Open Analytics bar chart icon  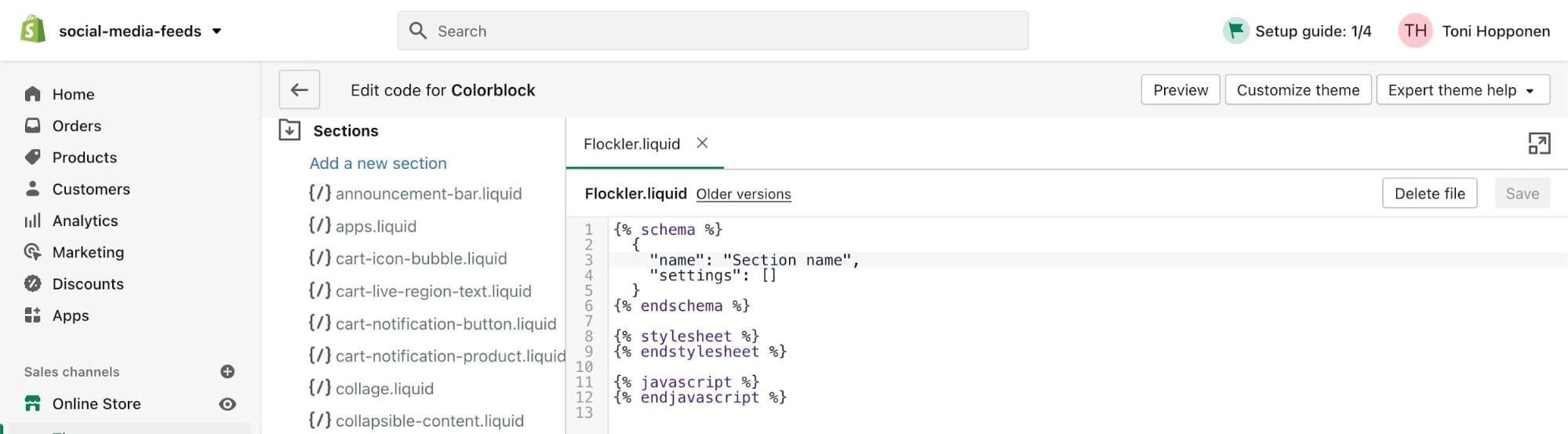(33, 221)
